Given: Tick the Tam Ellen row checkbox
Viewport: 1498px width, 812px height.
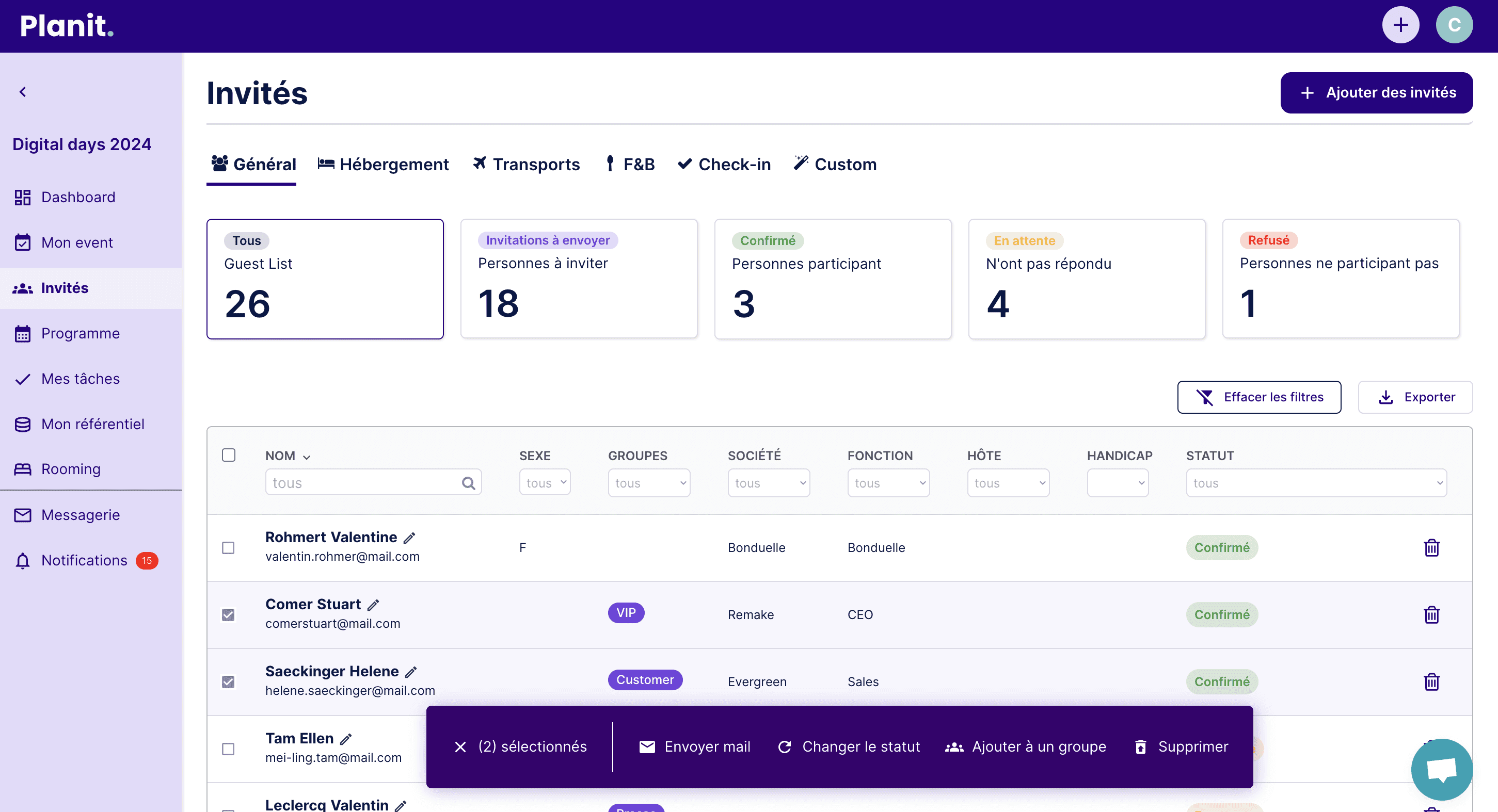Looking at the screenshot, I should 228,749.
